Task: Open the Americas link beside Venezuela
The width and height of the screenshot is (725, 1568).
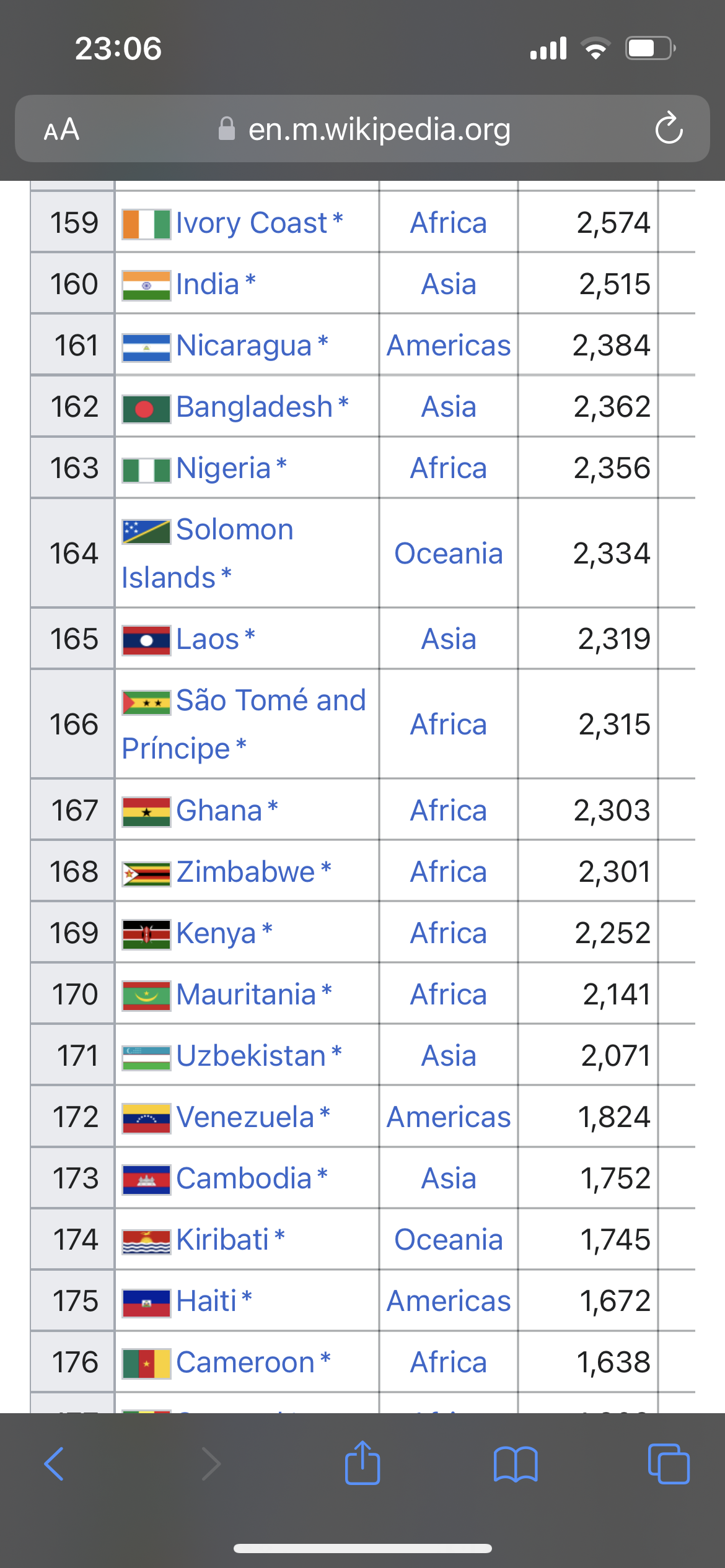Action: 449,1117
